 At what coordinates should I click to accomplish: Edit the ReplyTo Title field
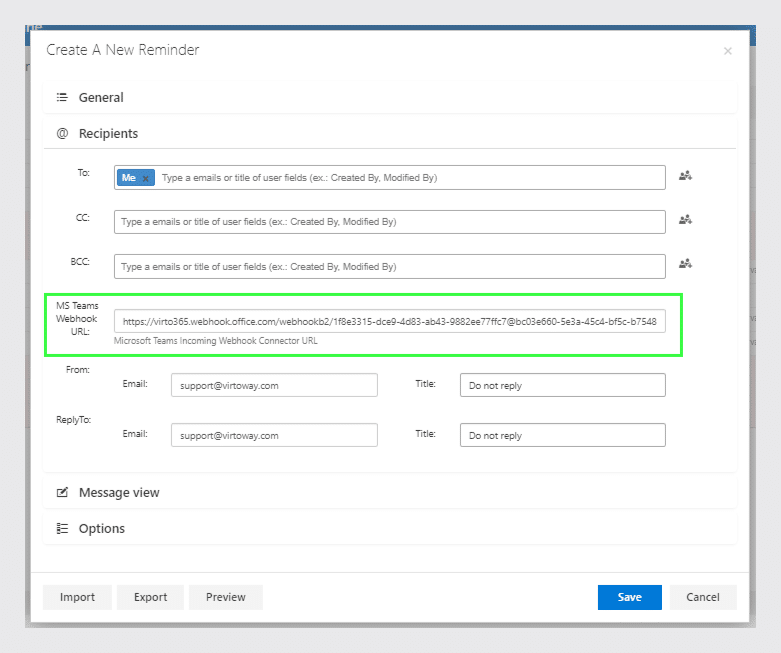pos(562,435)
